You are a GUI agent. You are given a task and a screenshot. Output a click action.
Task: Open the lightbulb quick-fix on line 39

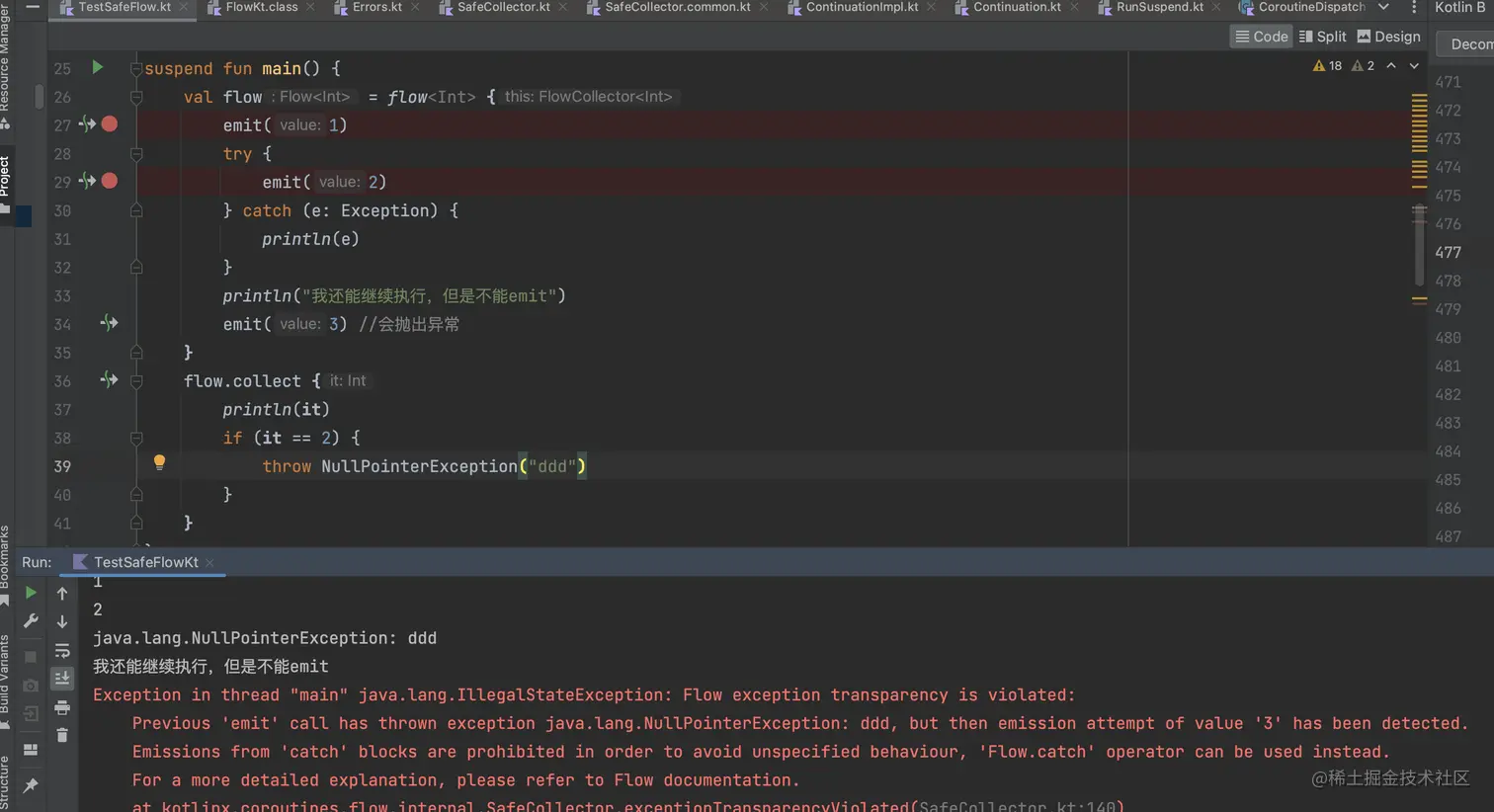(x=159, y=462)
